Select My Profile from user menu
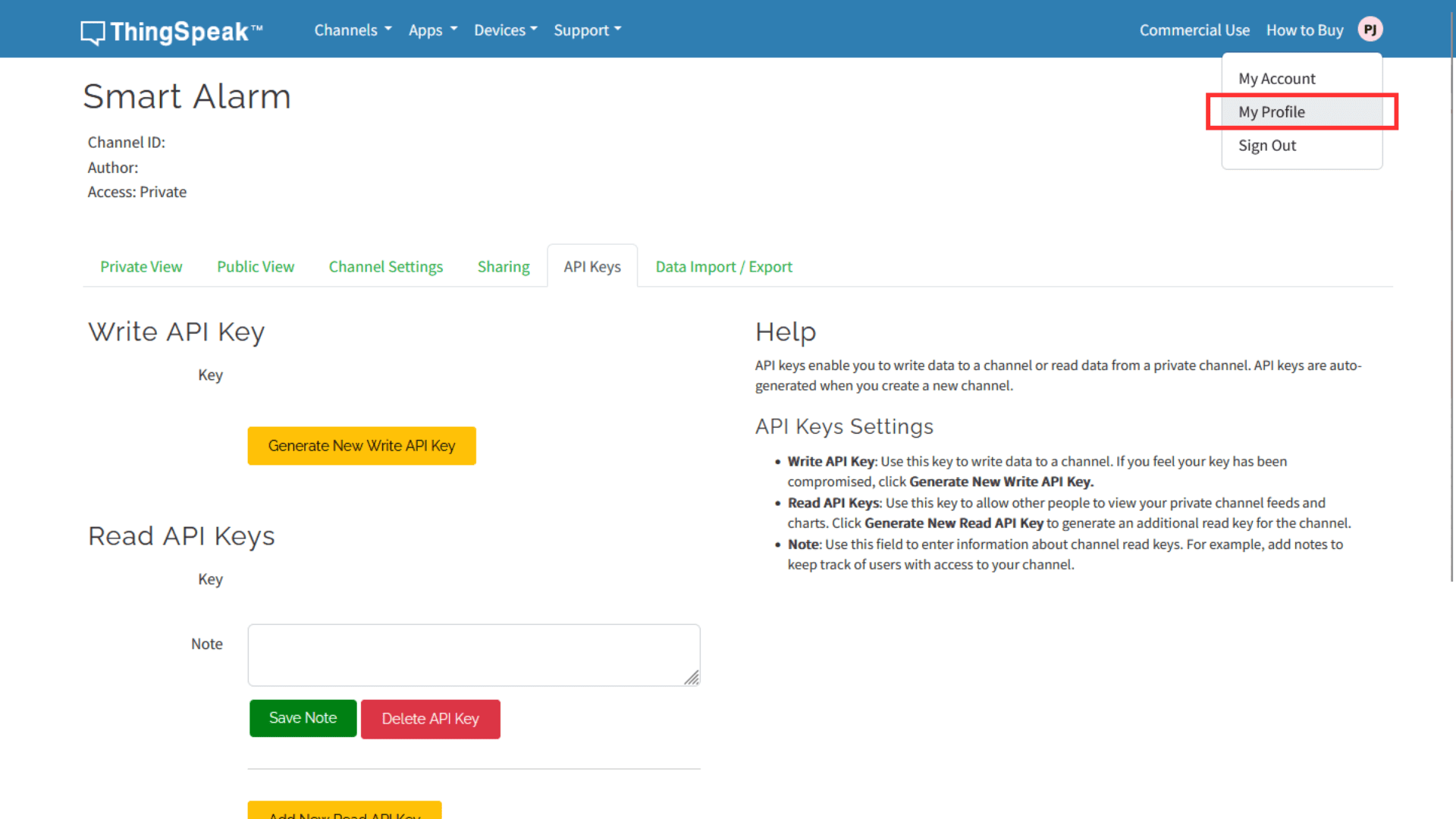The image size is (1456, 819). tap(1301, 112)
